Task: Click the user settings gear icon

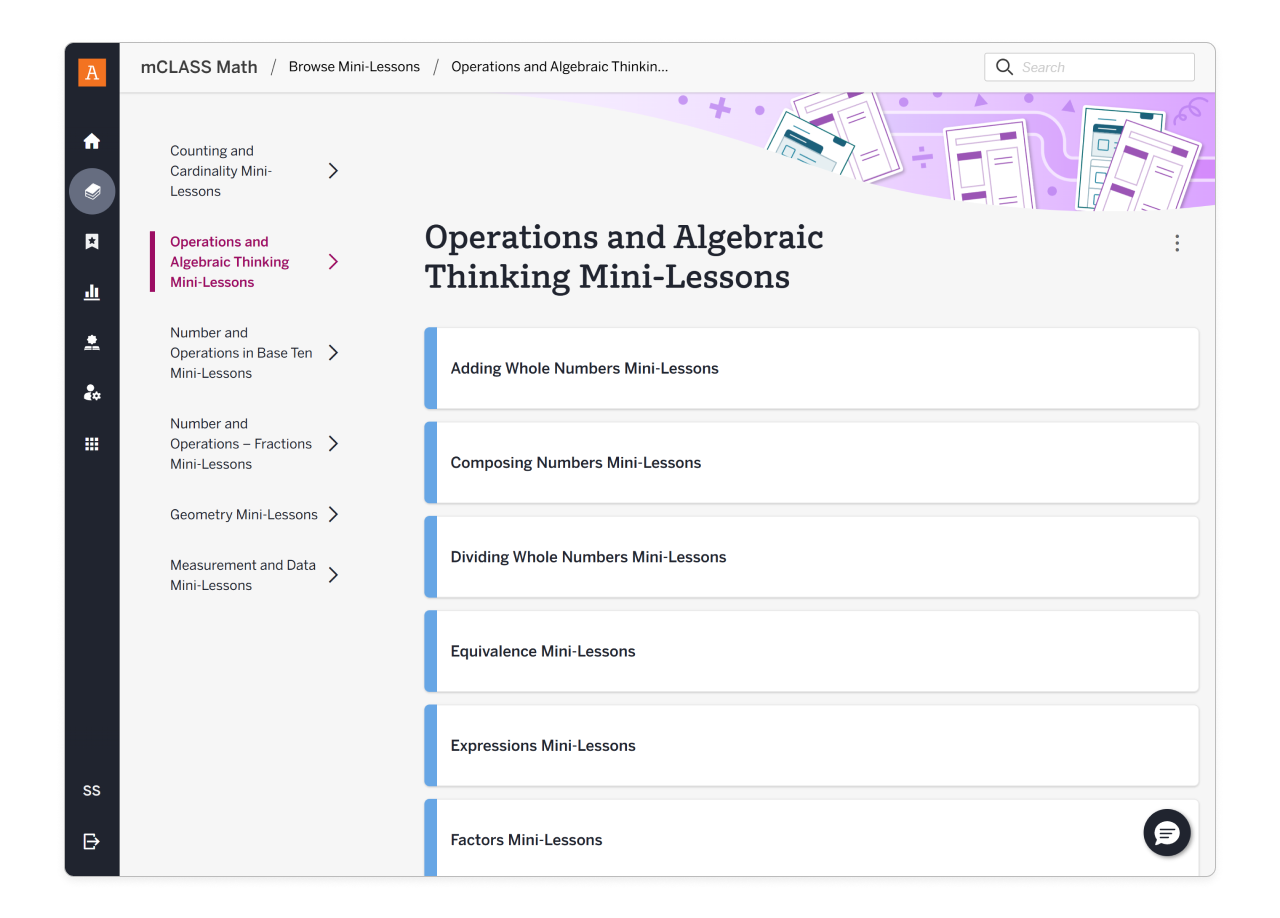Action: [x=91, y=392]
